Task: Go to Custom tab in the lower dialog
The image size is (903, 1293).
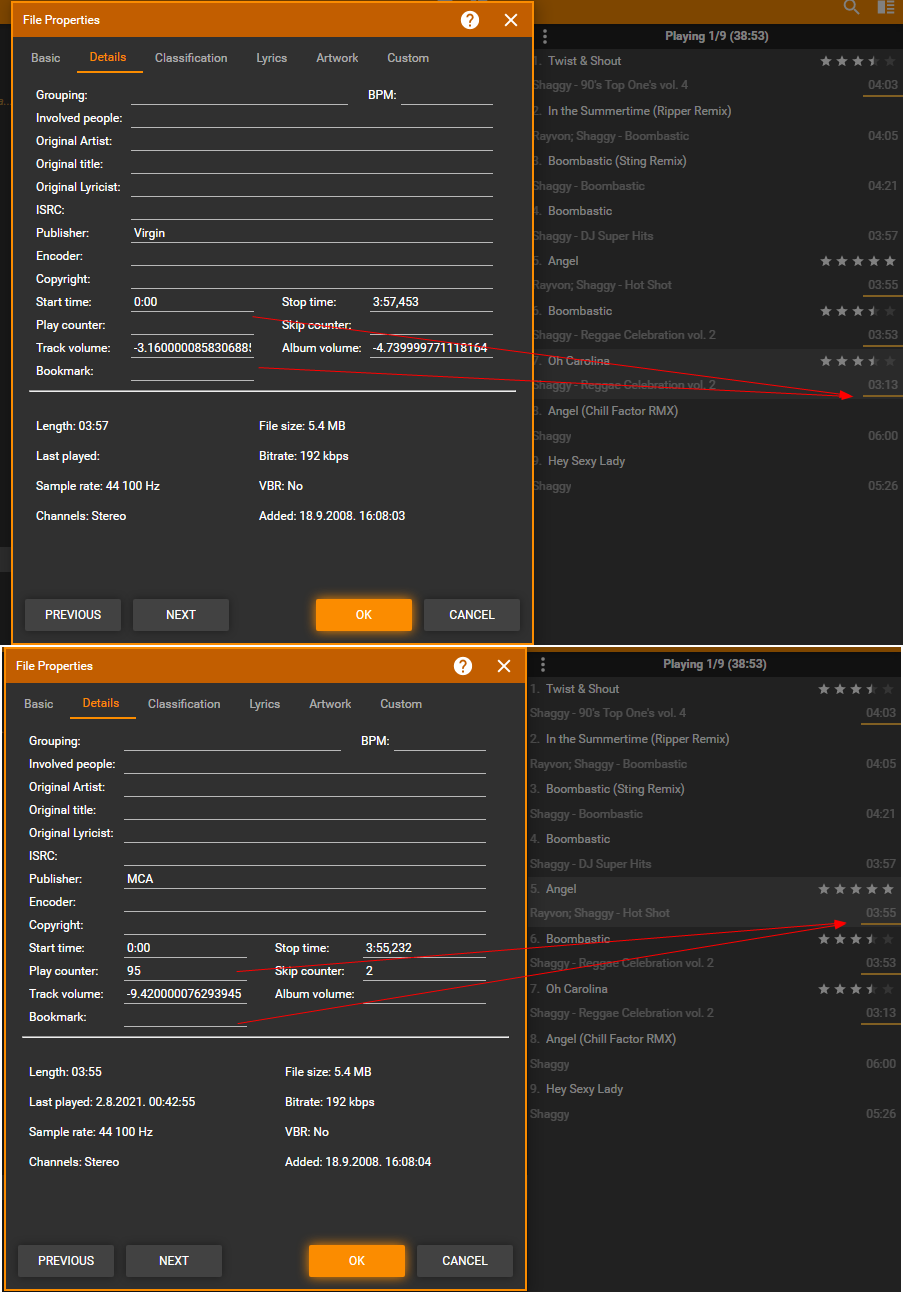Action: tap(401, 704)
